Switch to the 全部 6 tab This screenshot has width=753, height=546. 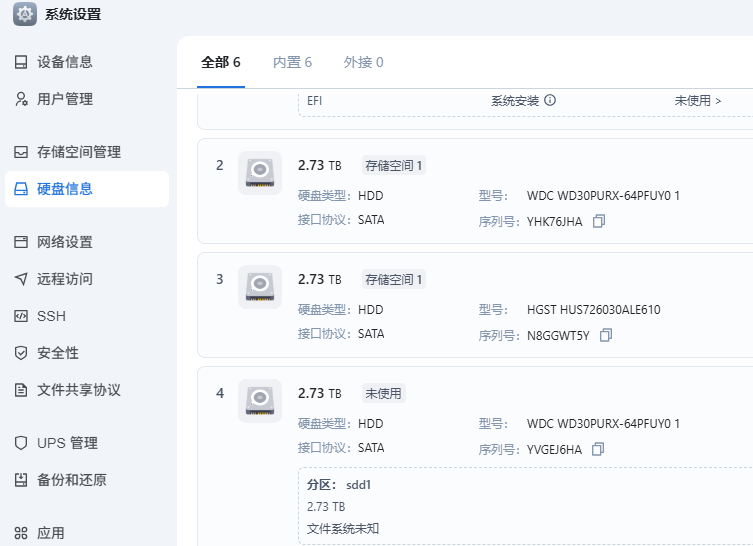point(220,62)
